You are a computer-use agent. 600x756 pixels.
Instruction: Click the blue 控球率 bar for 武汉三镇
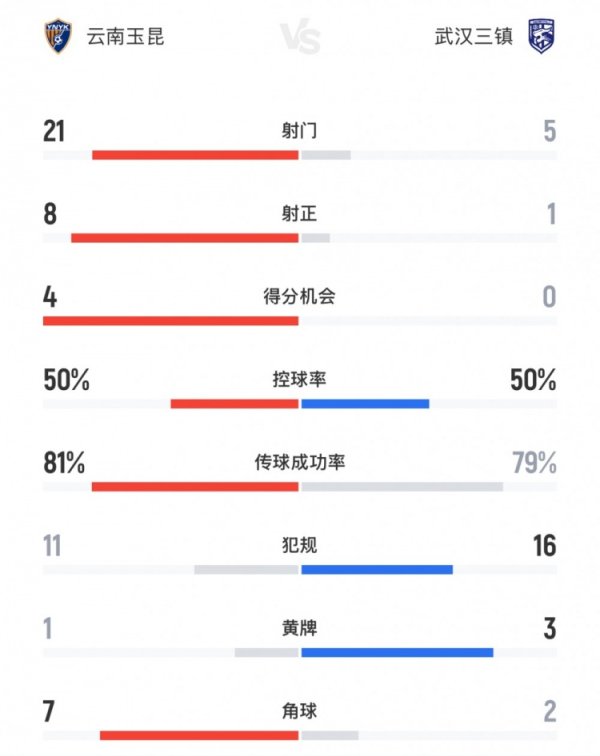pos(365,404)
